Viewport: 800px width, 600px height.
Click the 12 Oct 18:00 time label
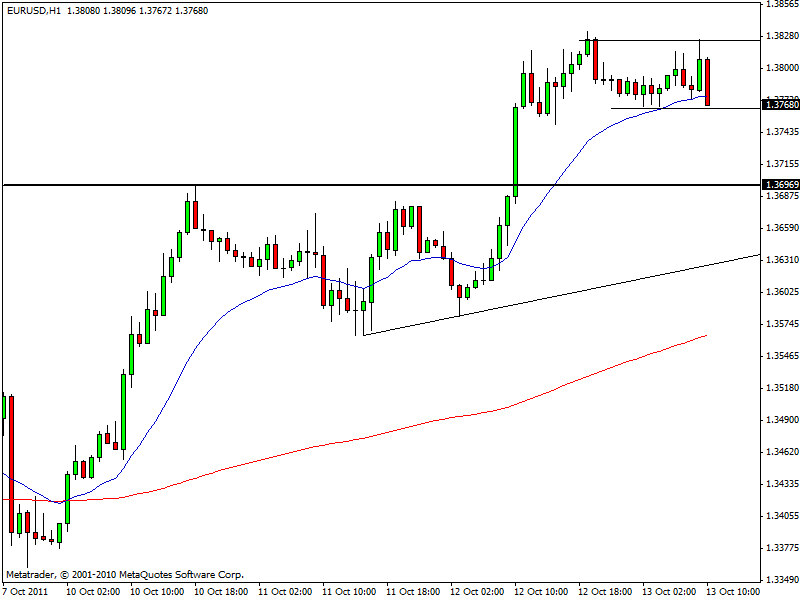click(x=606, y=591)
